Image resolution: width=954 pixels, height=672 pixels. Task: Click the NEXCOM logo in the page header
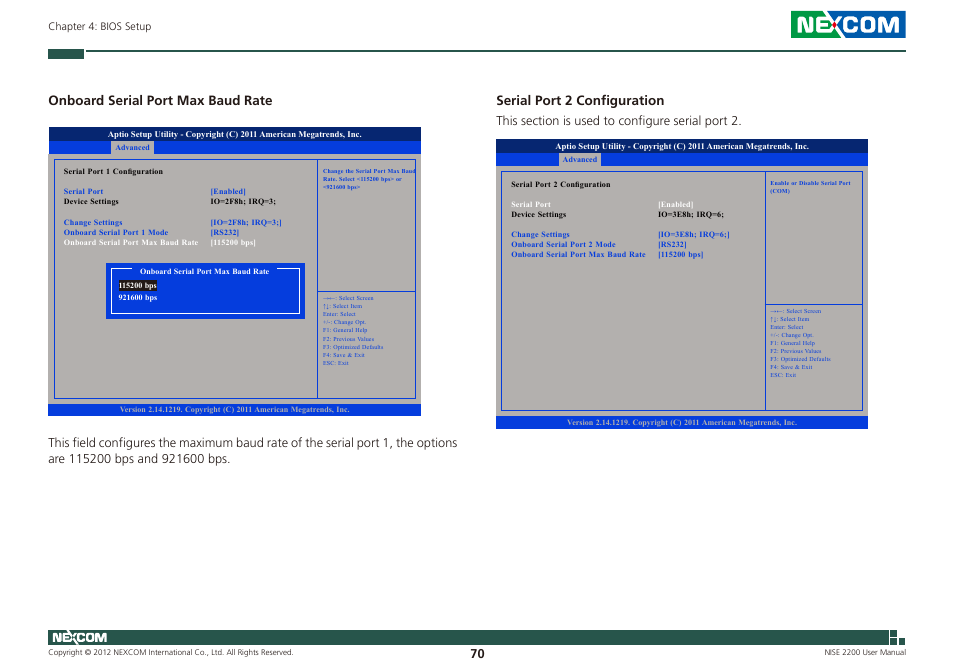tap(848, 25)
